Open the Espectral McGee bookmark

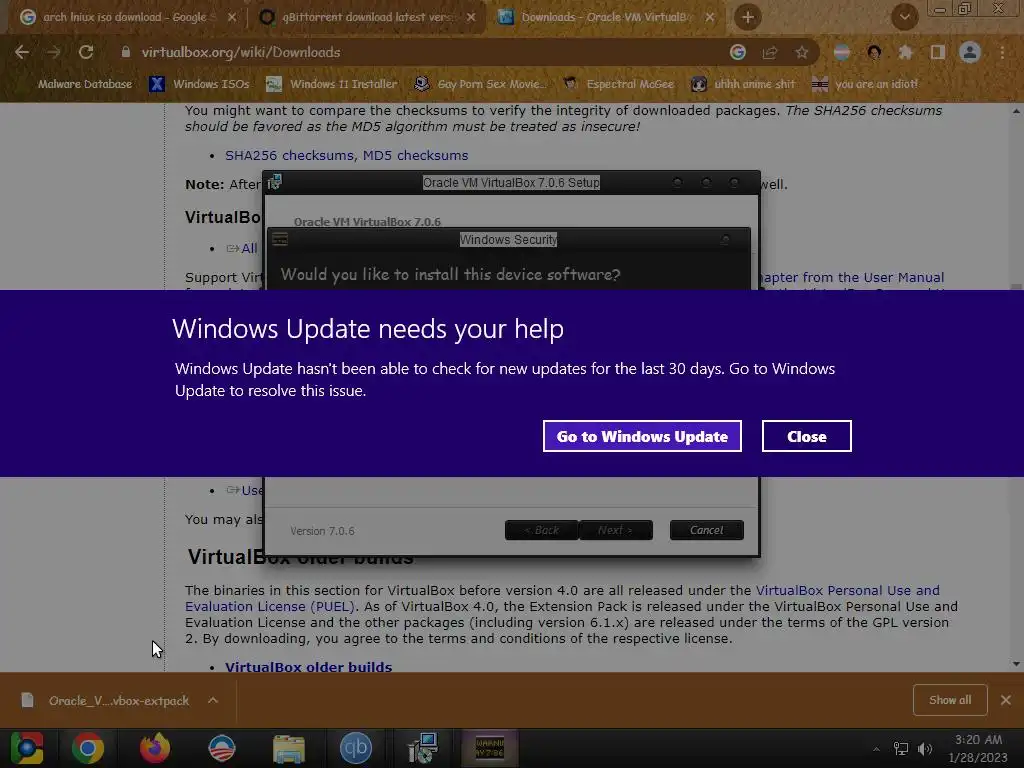click(x=618, y=84)
